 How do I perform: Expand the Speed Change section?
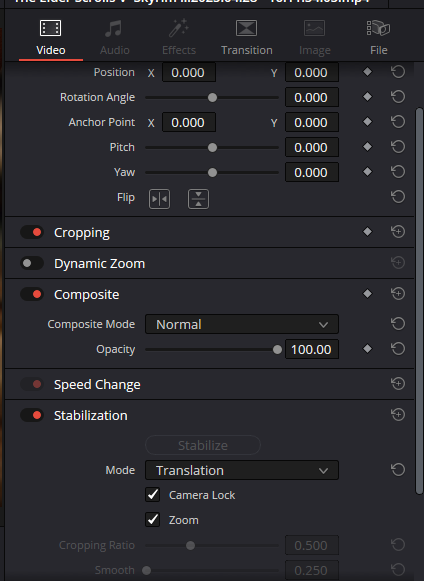pos(97,385)
